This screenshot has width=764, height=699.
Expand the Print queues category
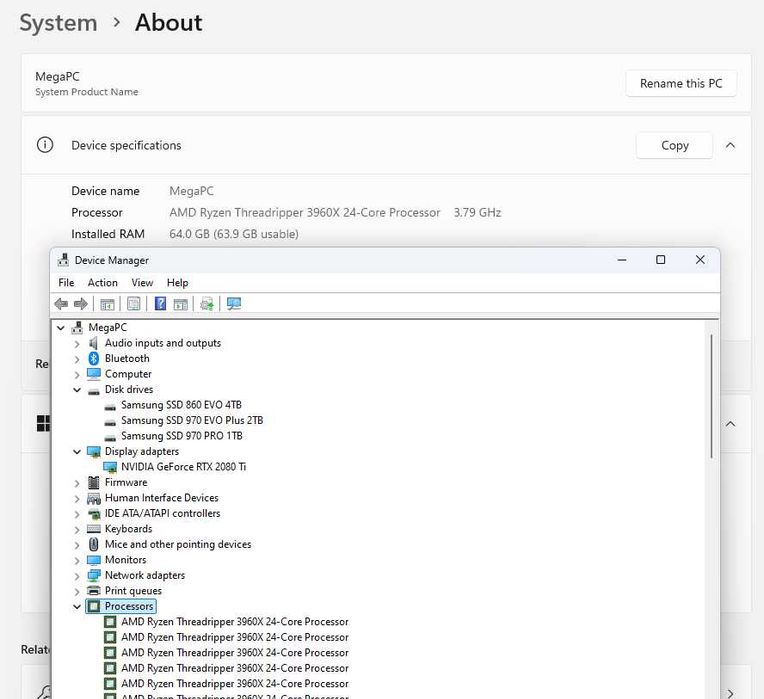(77, 591)
